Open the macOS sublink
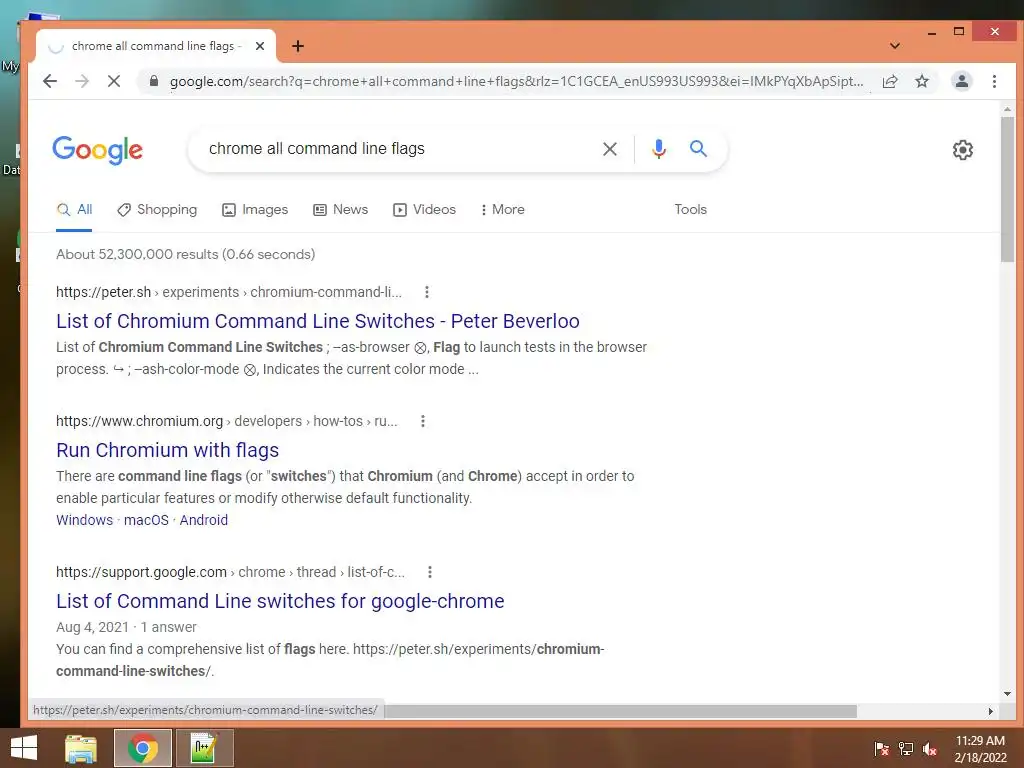Viewport: 1024px width, 768px height. [146, 520]
